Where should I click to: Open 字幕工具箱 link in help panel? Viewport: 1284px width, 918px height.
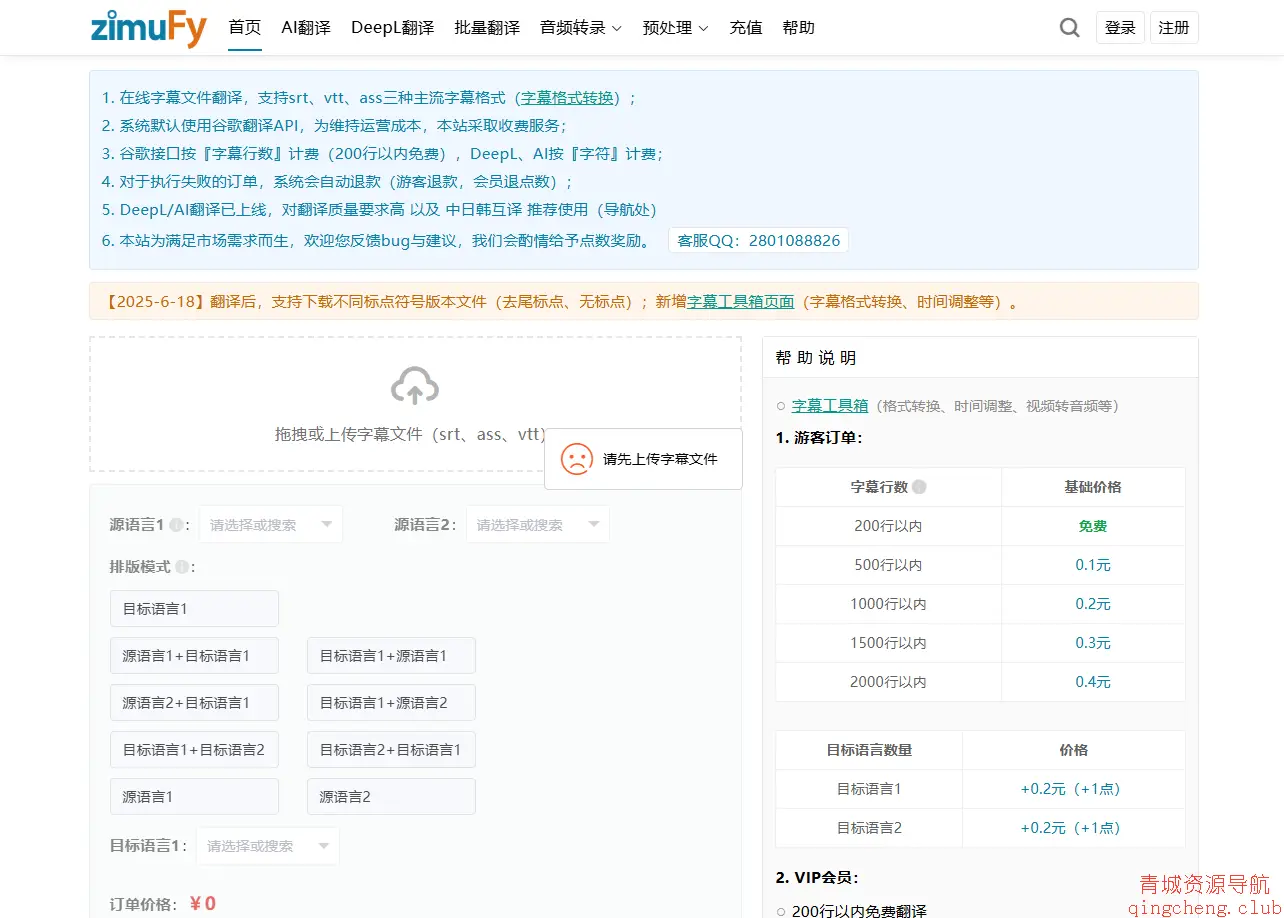(830, 406)
